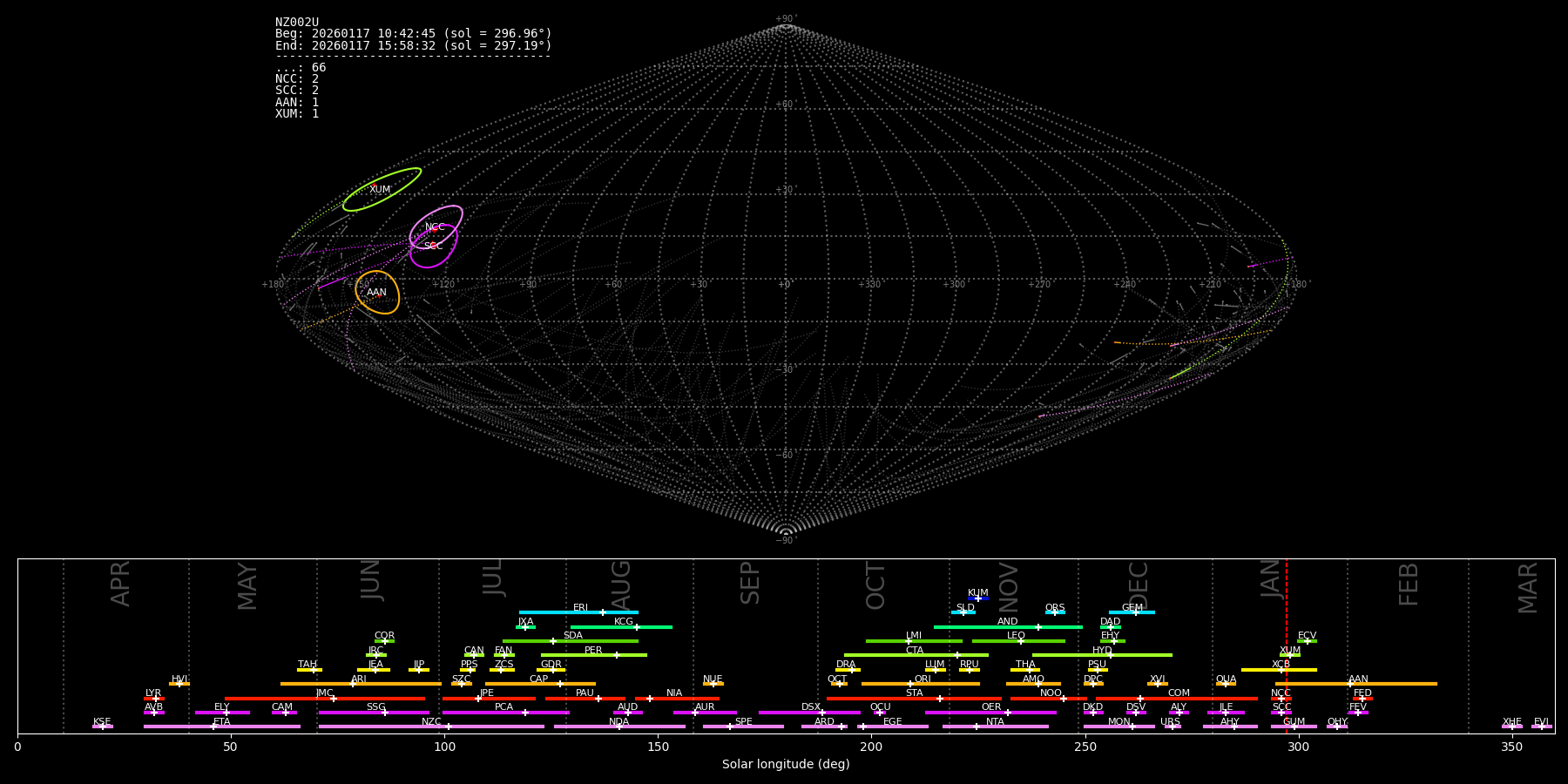
Task: Select the NCC label on the sky map
Action: click(x=435, y=227)
